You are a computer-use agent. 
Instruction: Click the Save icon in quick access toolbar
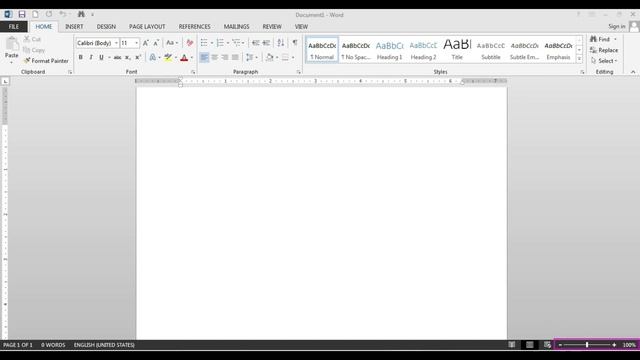click(x=22, y=14)
